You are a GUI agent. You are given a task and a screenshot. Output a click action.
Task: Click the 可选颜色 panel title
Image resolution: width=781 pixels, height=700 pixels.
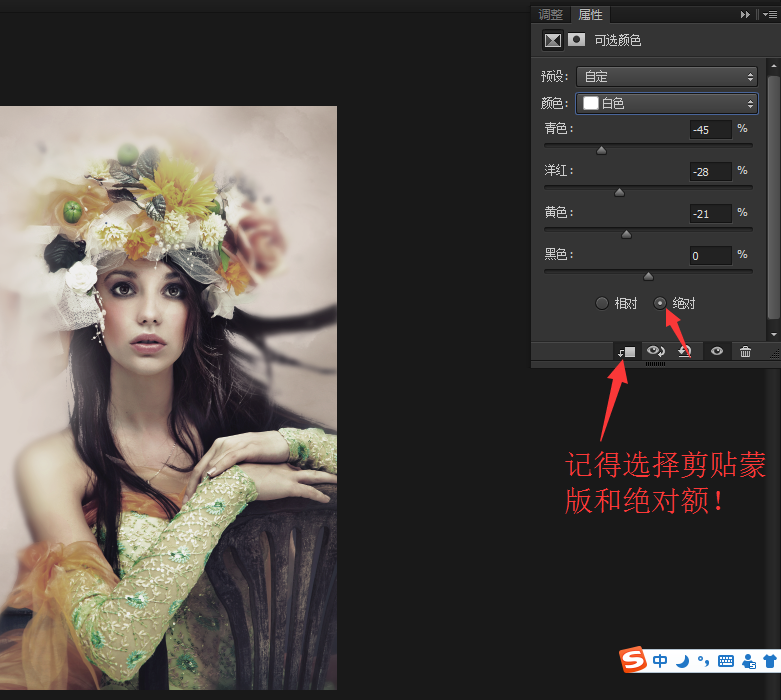[x=618, y=40]
